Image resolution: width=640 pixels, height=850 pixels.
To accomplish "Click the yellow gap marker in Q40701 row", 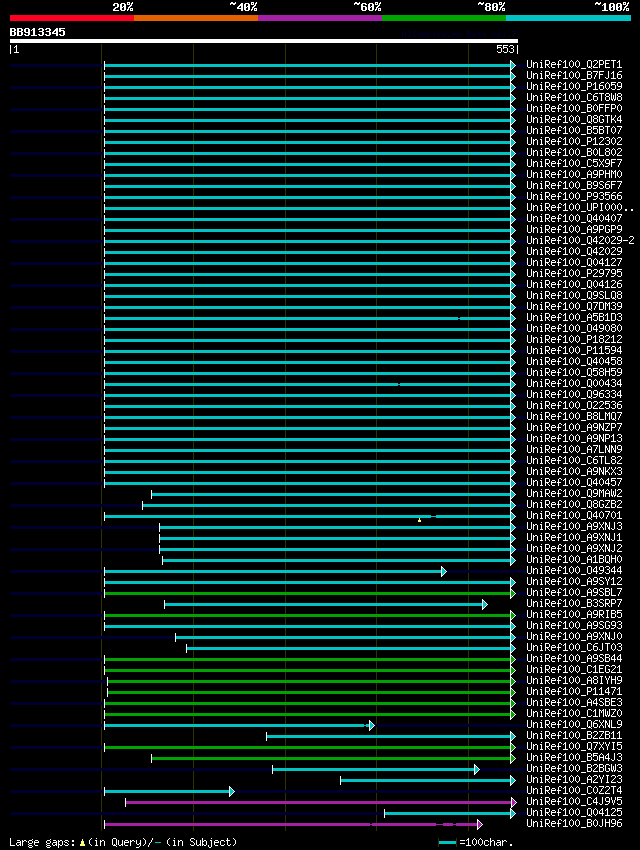I will pyautogui.click(x=419, y=520).
